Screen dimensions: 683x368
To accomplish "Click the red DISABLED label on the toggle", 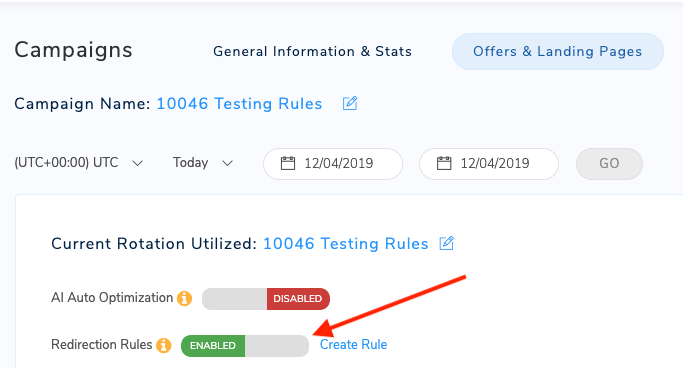I will tap(298, 299).
